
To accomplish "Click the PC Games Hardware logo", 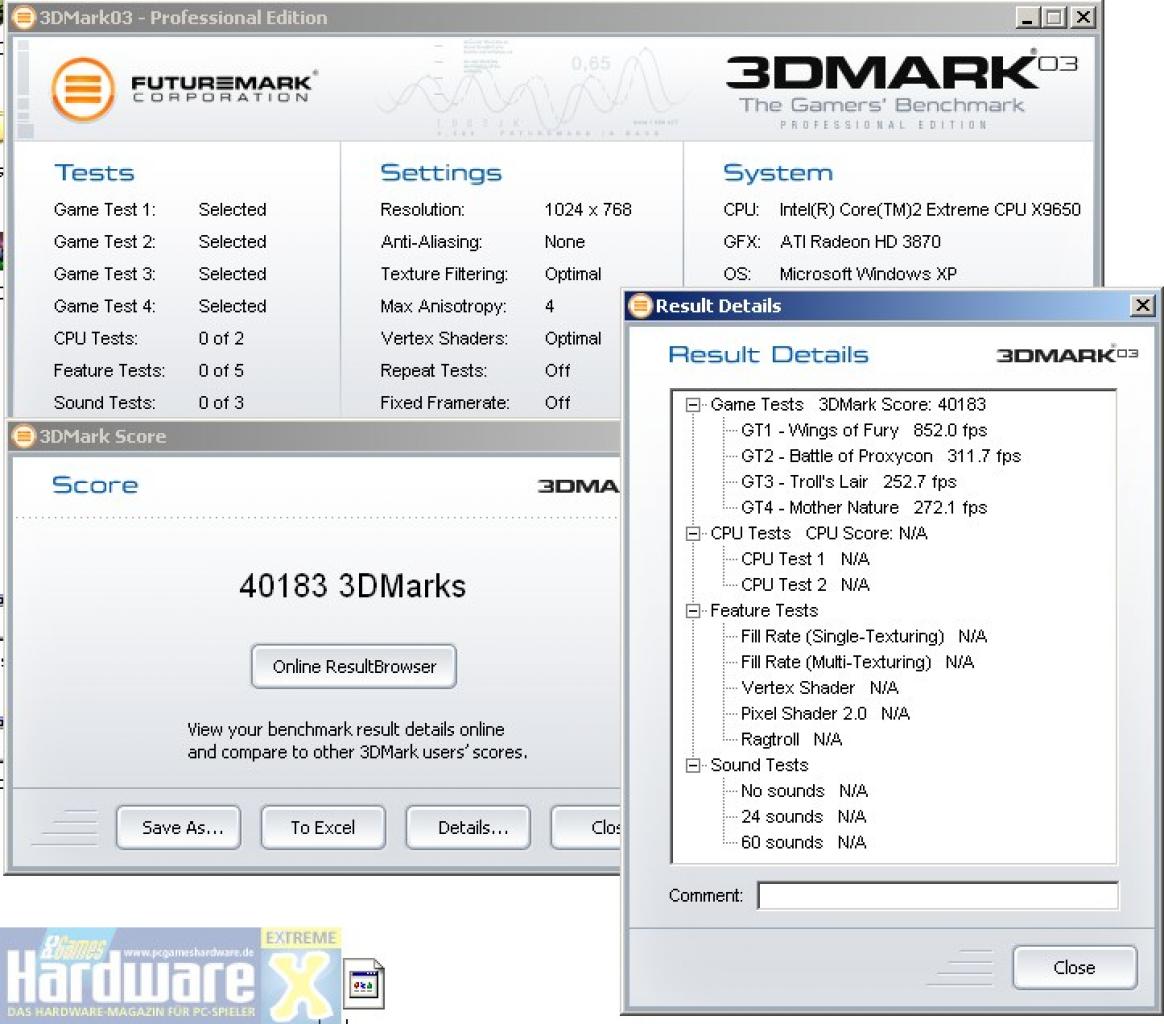I will (169, 975).
